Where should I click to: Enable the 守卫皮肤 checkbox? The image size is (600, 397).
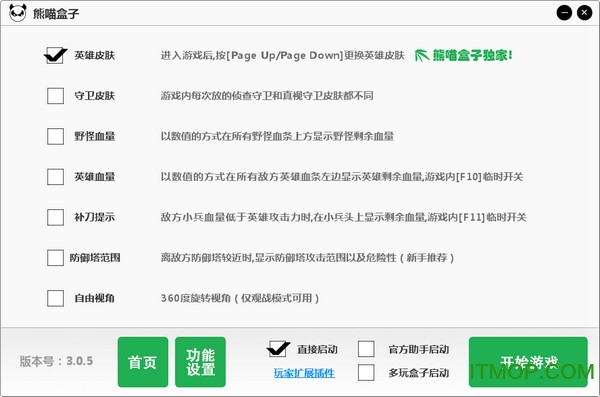tap(55, 96)
